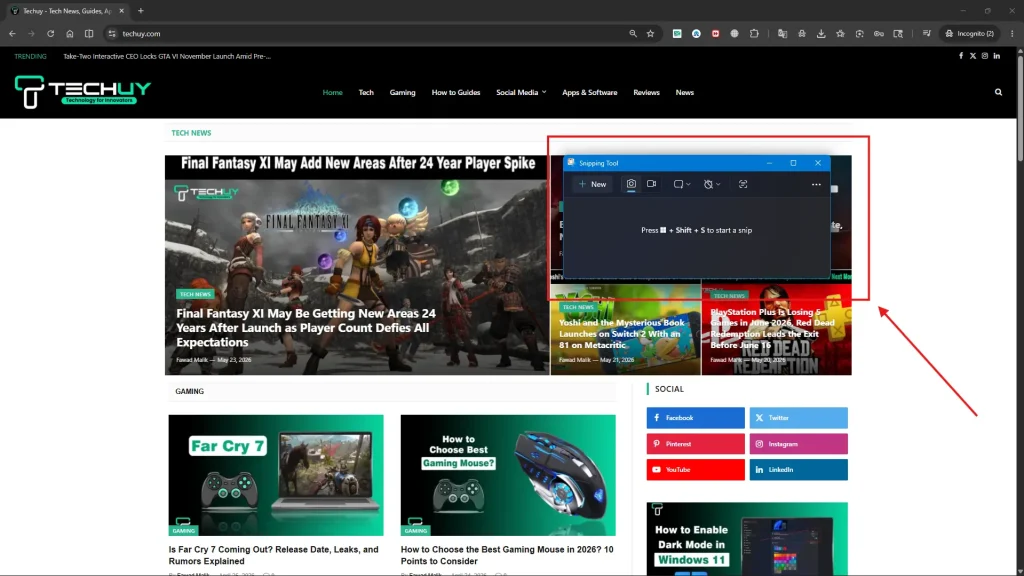Click the Twitter social button
1024x576 pixels.
pos(798,418)
